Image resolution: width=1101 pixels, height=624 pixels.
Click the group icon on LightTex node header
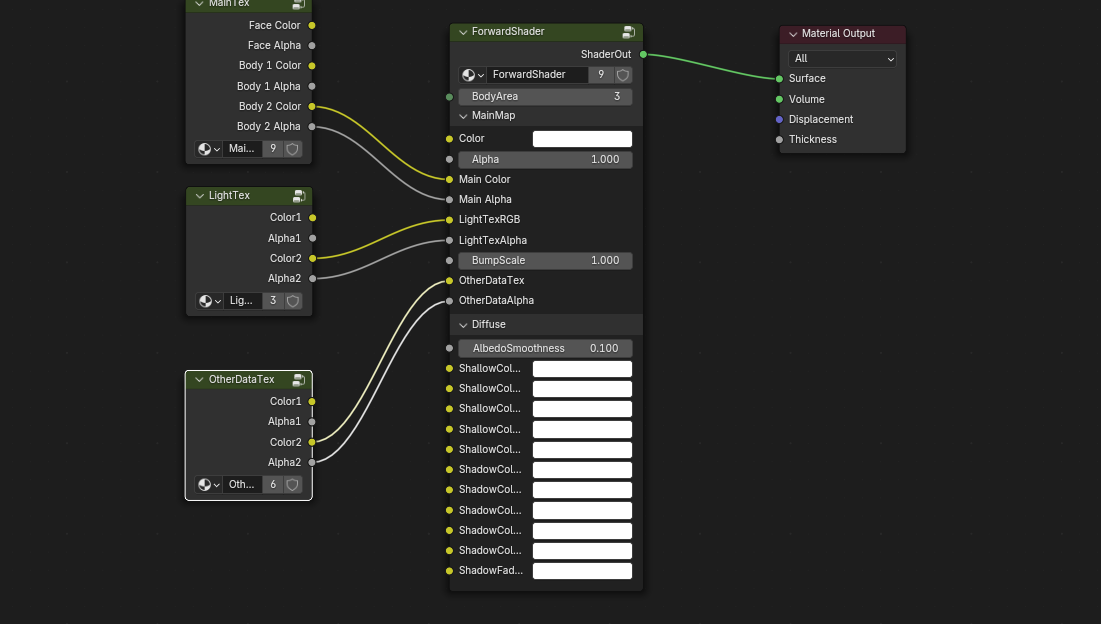[x=299, y=196]
